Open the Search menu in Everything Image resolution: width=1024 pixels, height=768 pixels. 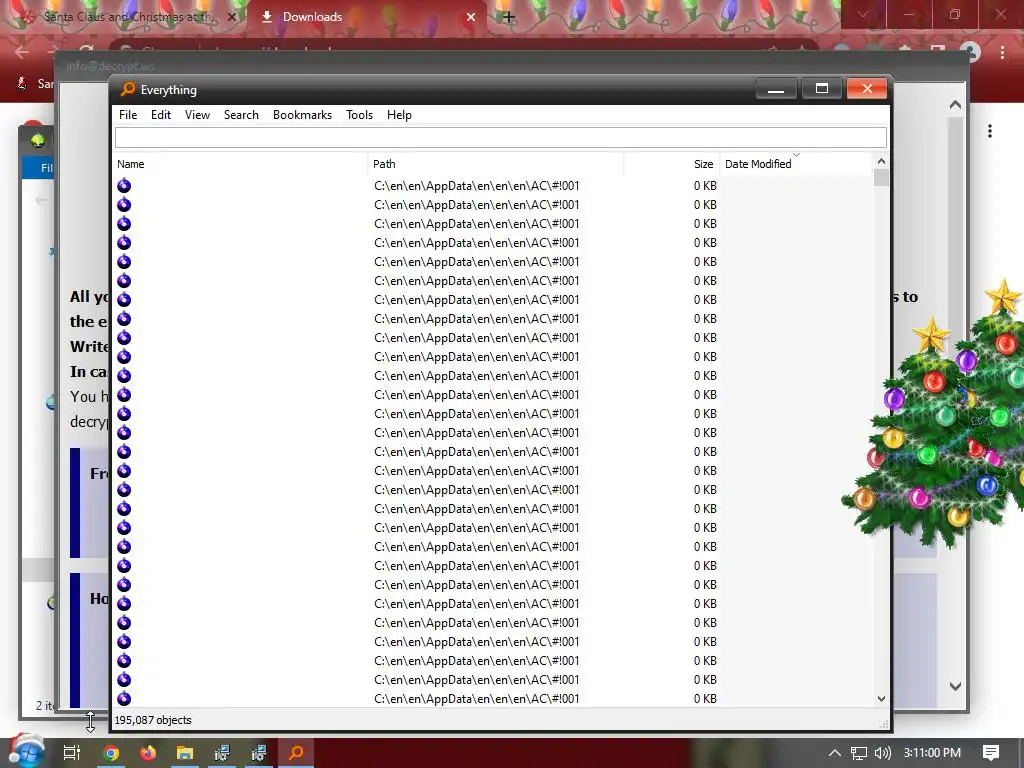coord(241,115)
